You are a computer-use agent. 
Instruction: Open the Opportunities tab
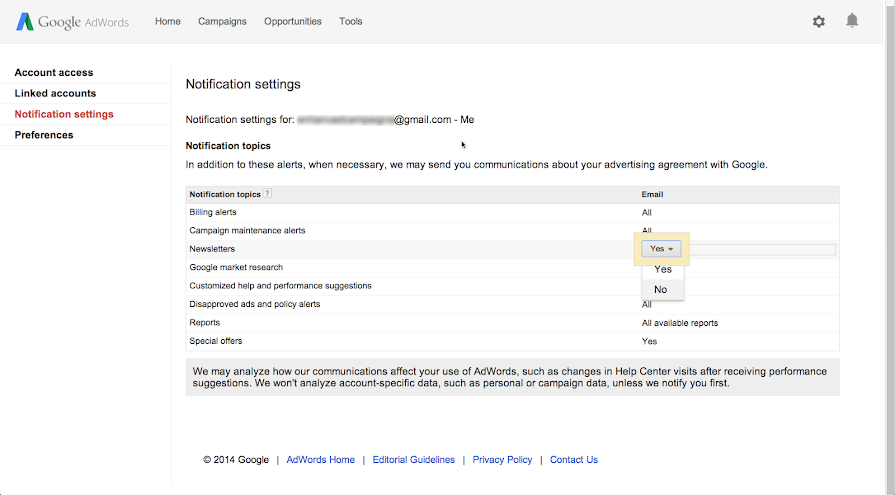(293, 21)
